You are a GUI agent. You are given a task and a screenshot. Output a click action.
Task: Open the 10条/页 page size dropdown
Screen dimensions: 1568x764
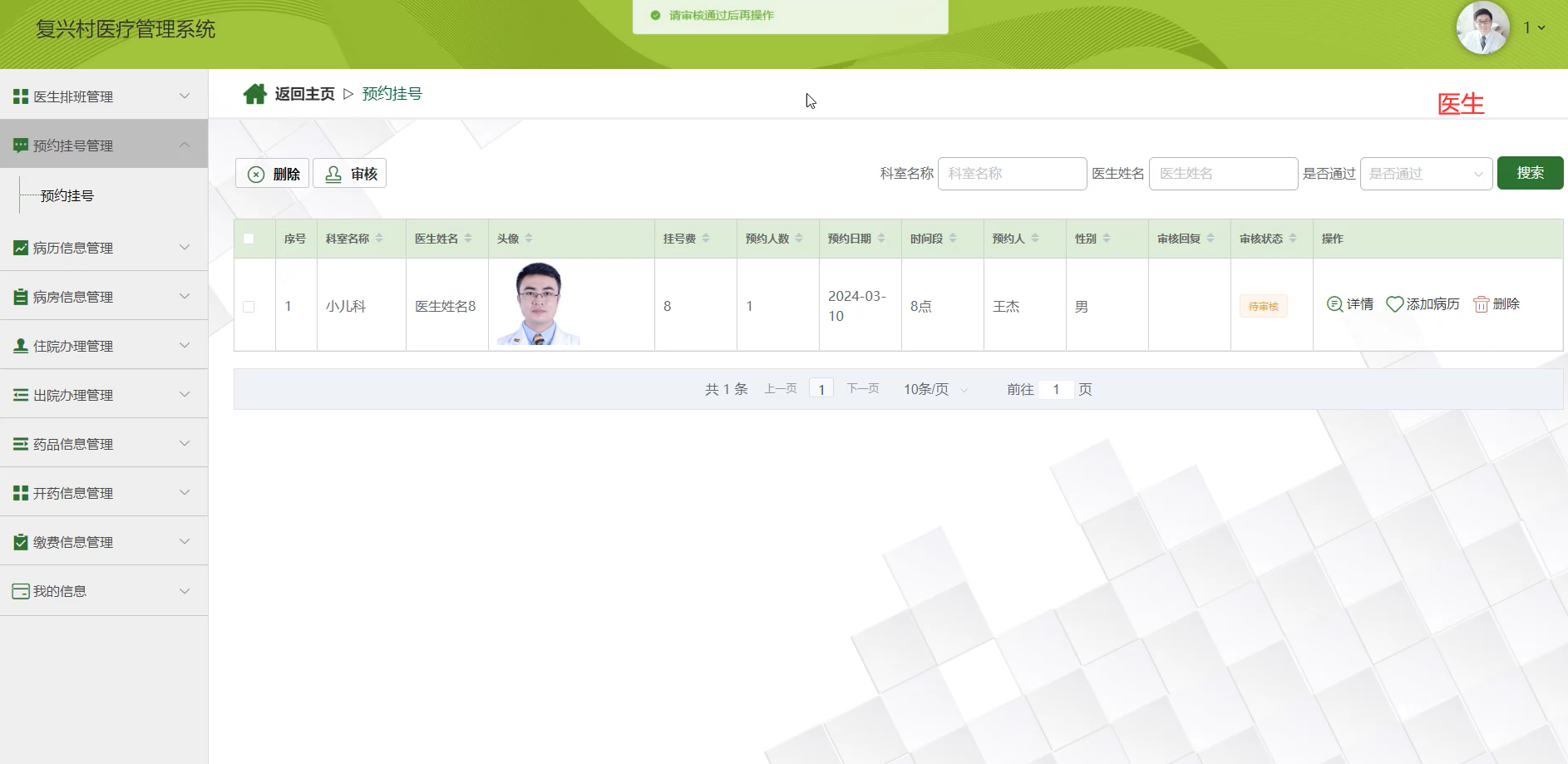pyautogui.click(x=936, y=389)
